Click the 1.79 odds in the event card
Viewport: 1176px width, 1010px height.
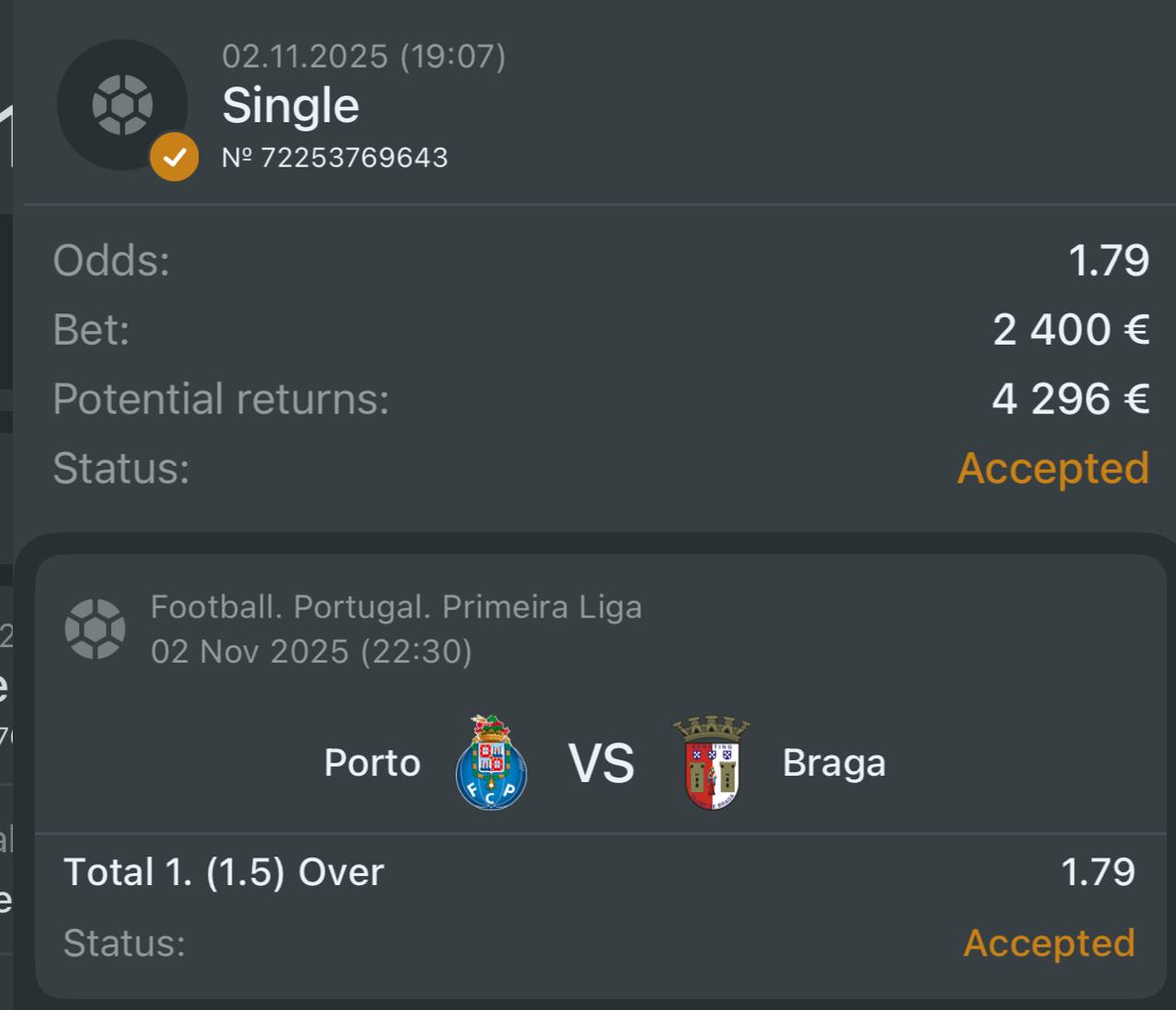tap(1098, 872)
